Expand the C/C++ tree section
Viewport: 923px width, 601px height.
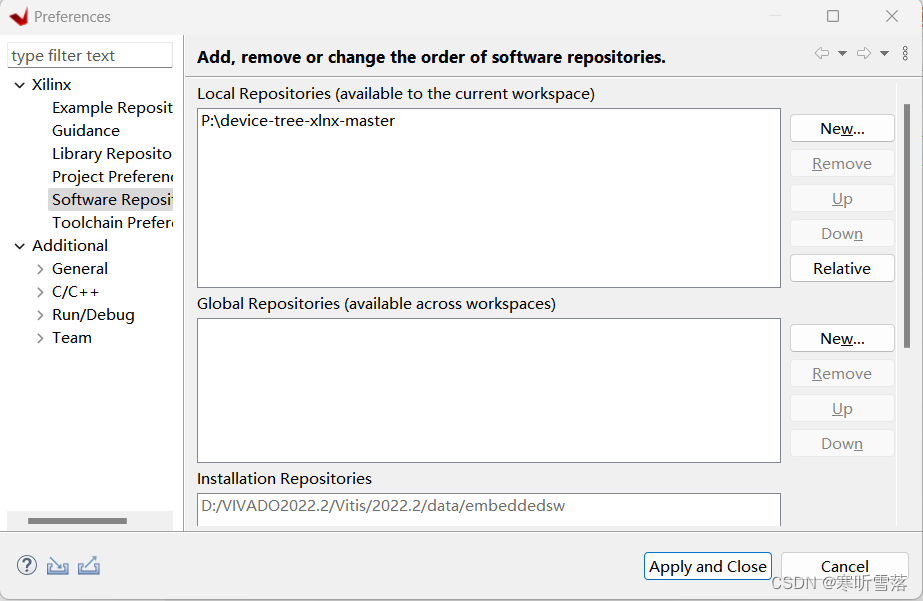point(38,291)
